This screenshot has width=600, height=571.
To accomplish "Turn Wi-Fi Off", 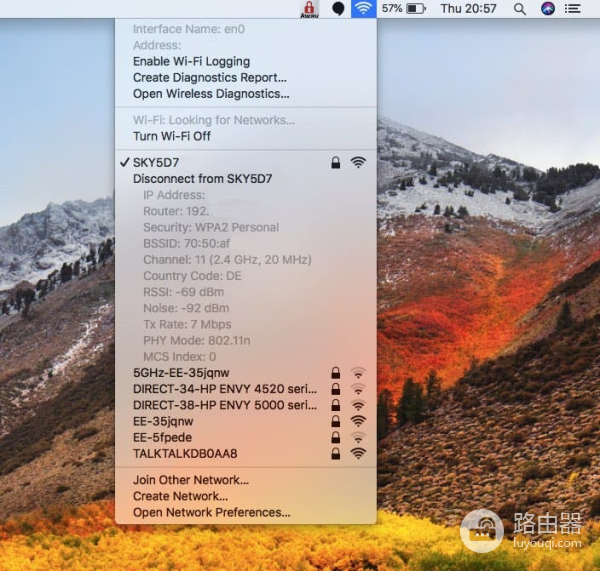I will pos(172,136).
